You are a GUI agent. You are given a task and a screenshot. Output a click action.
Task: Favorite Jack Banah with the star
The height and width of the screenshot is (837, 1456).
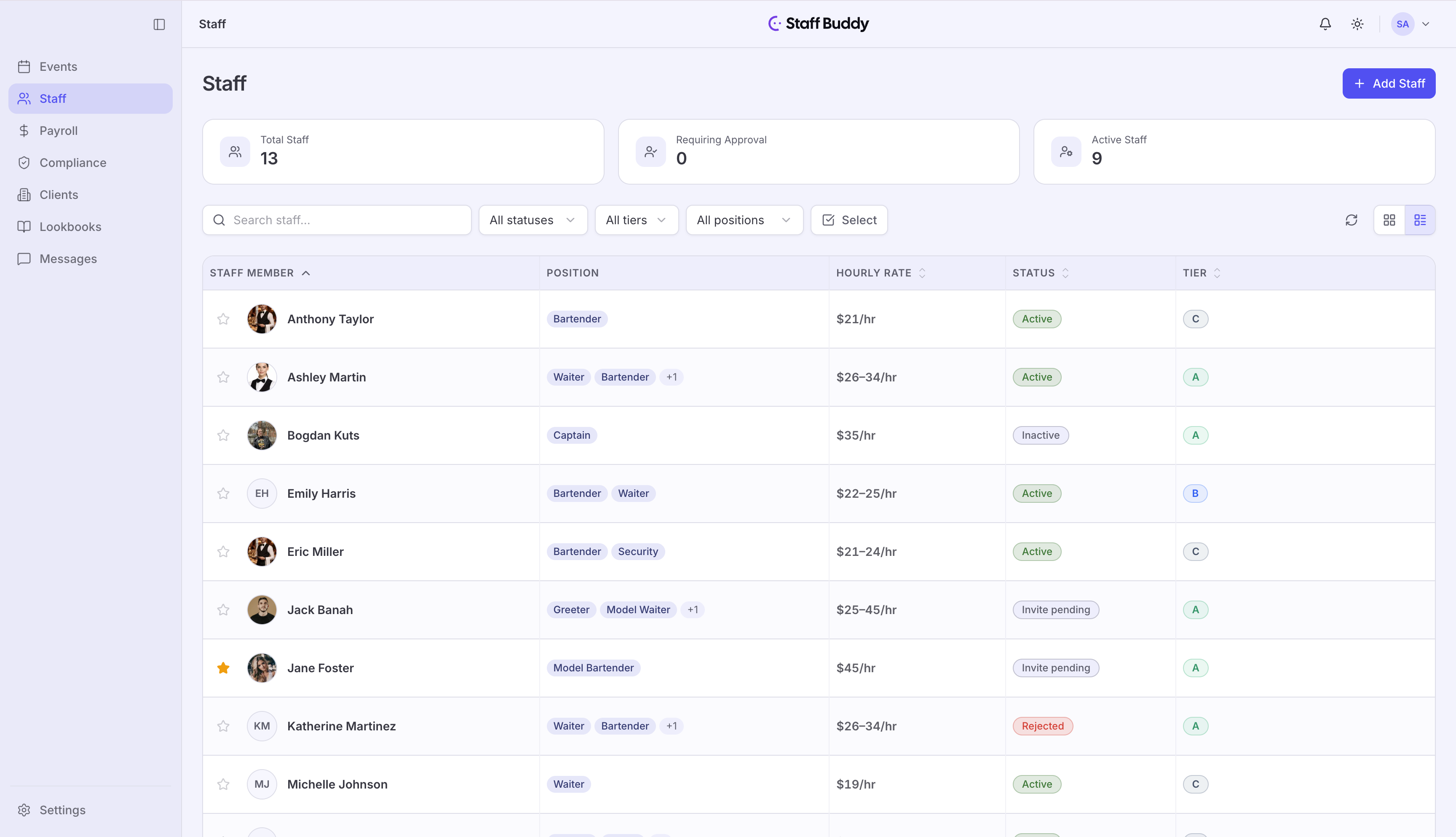click(224, 609)
